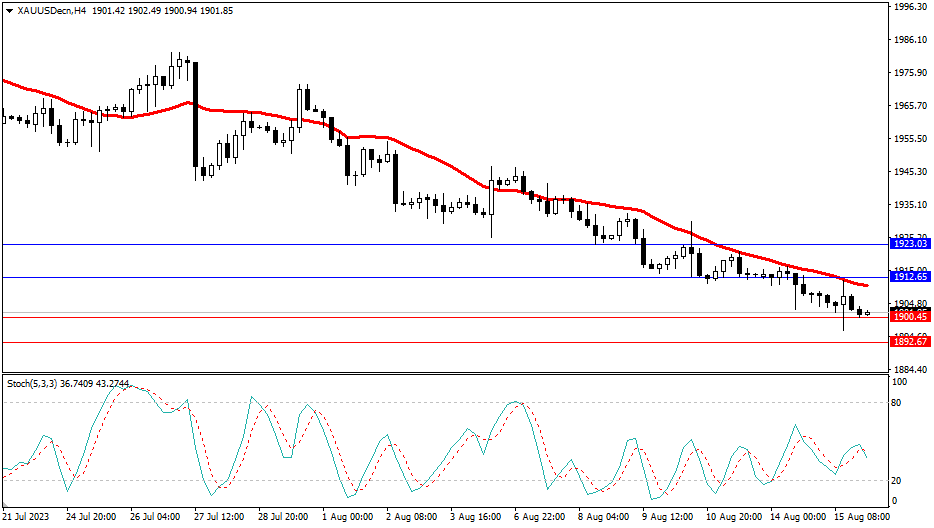Click the 21 Jul 2023 date label
Screen dimensions: 934x528
26,518
